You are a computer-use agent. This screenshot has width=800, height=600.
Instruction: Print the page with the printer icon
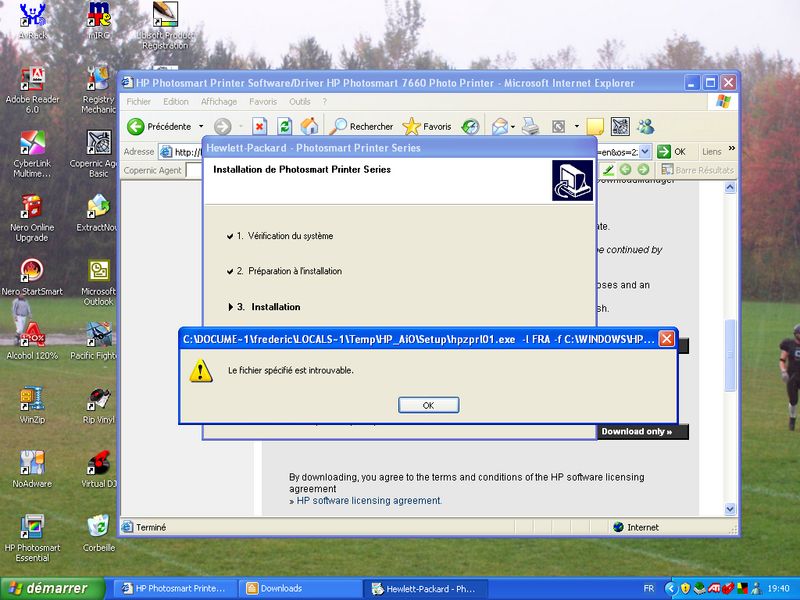(x=531, y=126)
